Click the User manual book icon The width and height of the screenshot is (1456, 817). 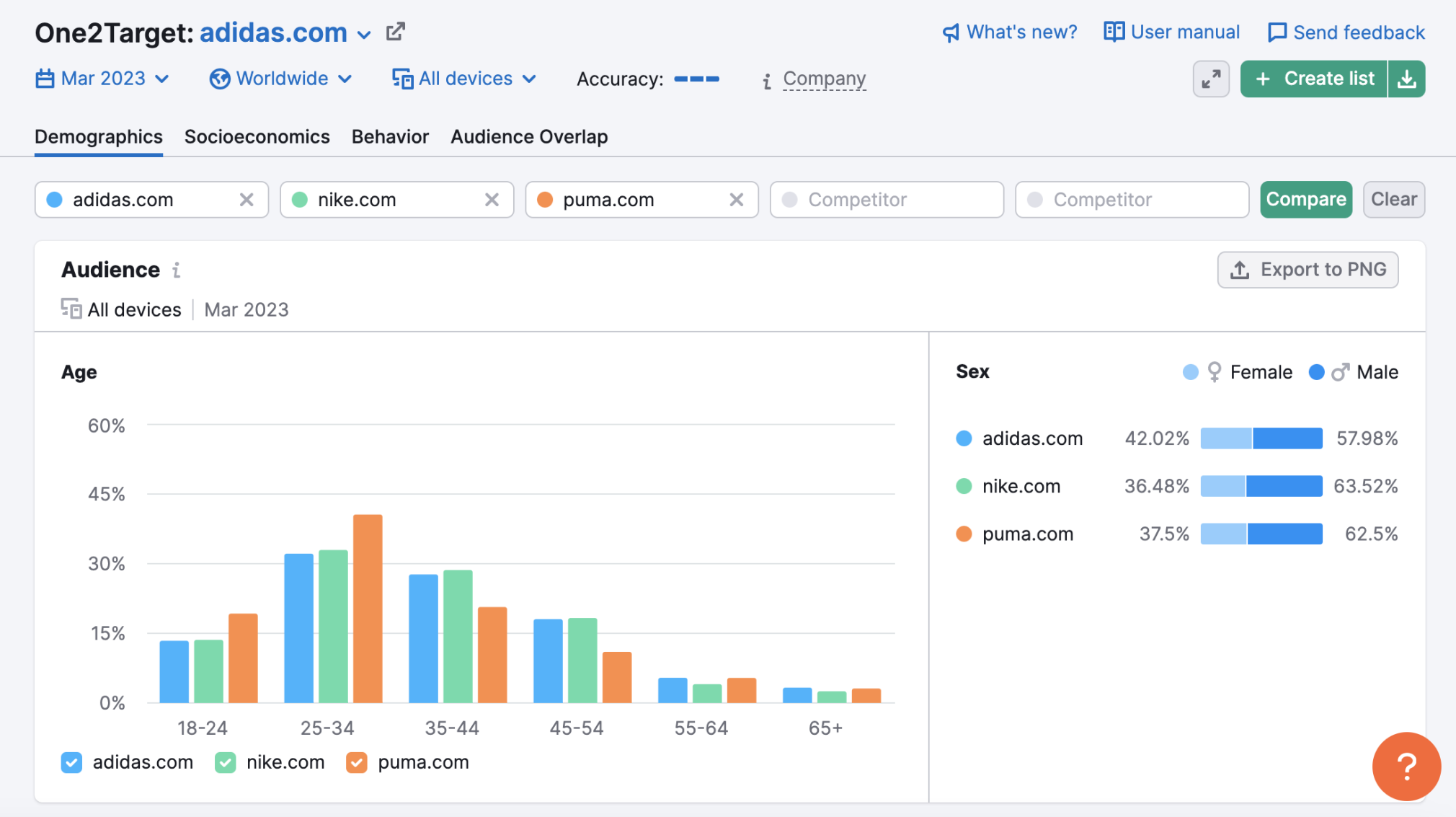point(1113,31)
